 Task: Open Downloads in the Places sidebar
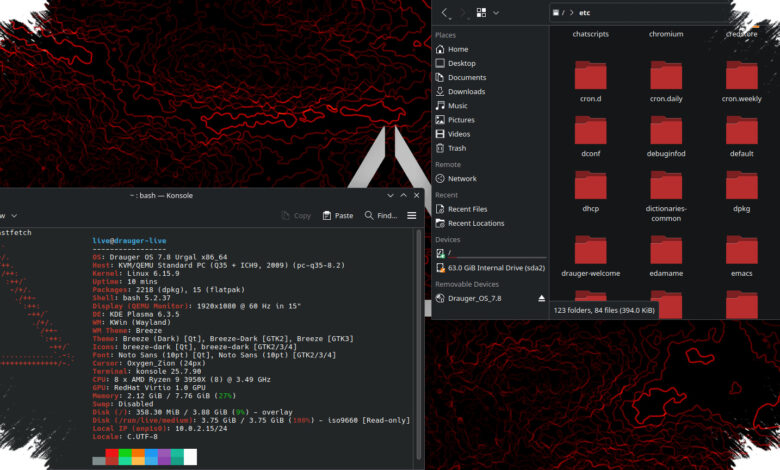[490, 92]
